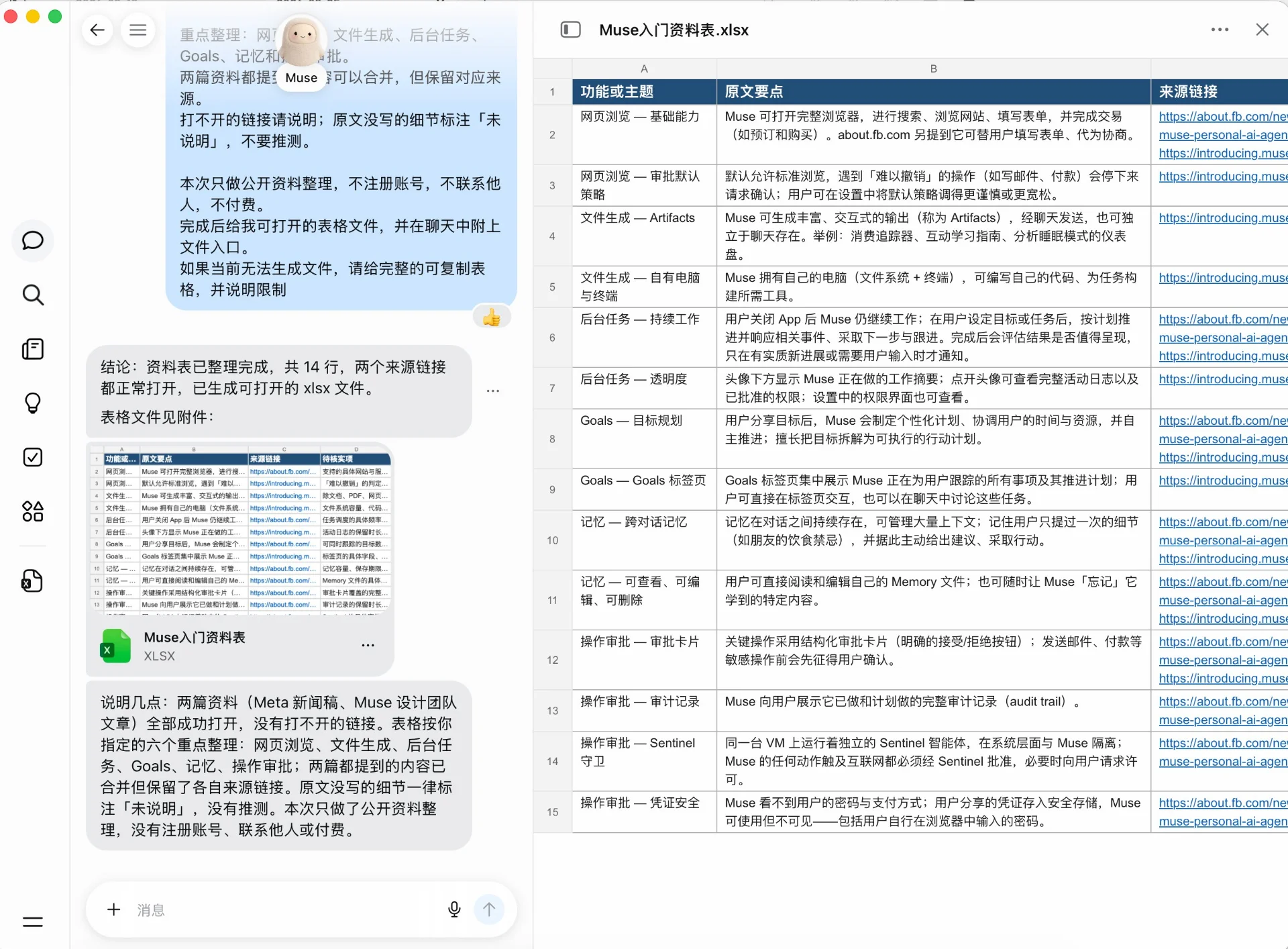
Task: Open the Muse入门资料表 XLSX attachment name
Action: click(x=195, y=638)
